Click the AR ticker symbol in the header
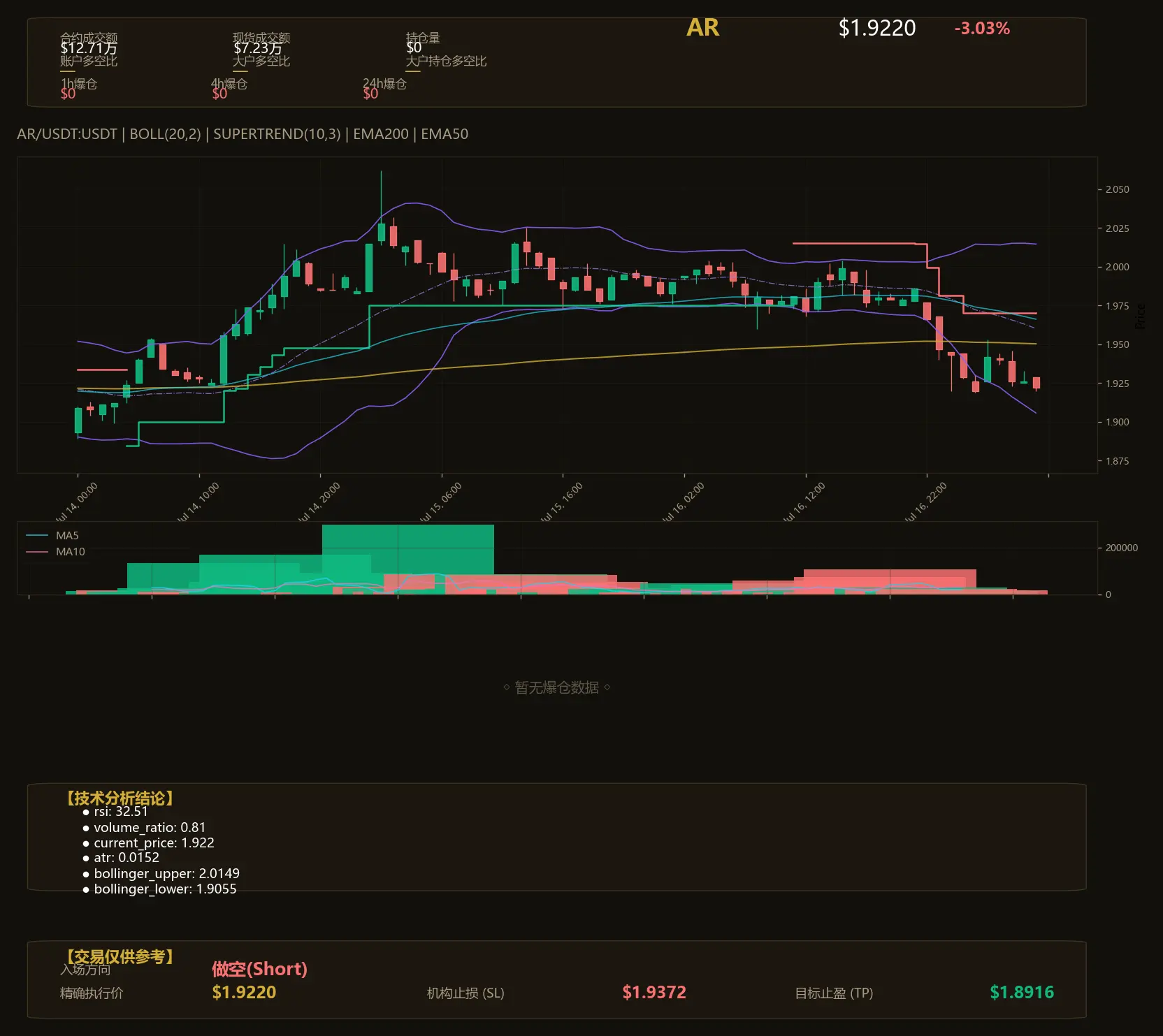 click(x=702, y=28)
